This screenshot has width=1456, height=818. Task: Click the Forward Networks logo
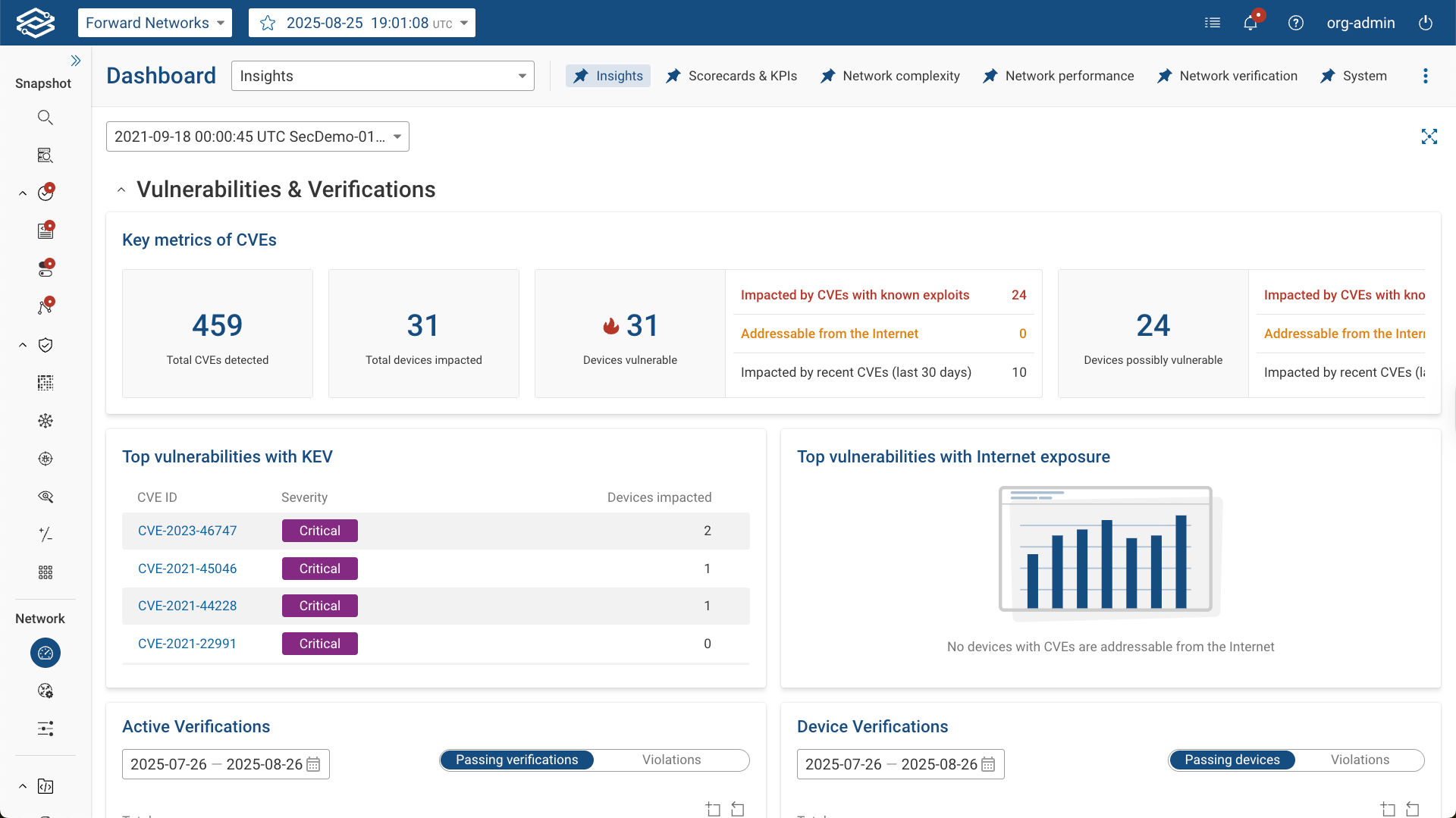36,22
